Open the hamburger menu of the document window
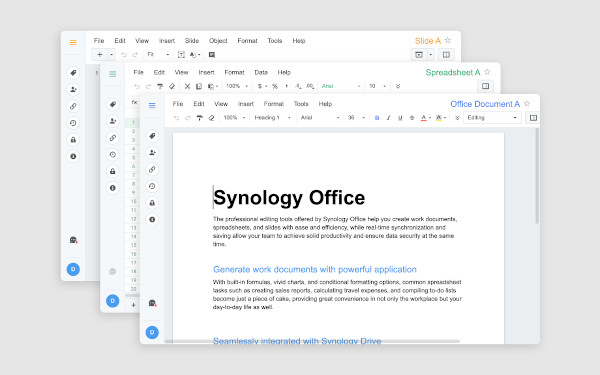The height and width of the screenshot is (375, 600). tap(152, 105)
